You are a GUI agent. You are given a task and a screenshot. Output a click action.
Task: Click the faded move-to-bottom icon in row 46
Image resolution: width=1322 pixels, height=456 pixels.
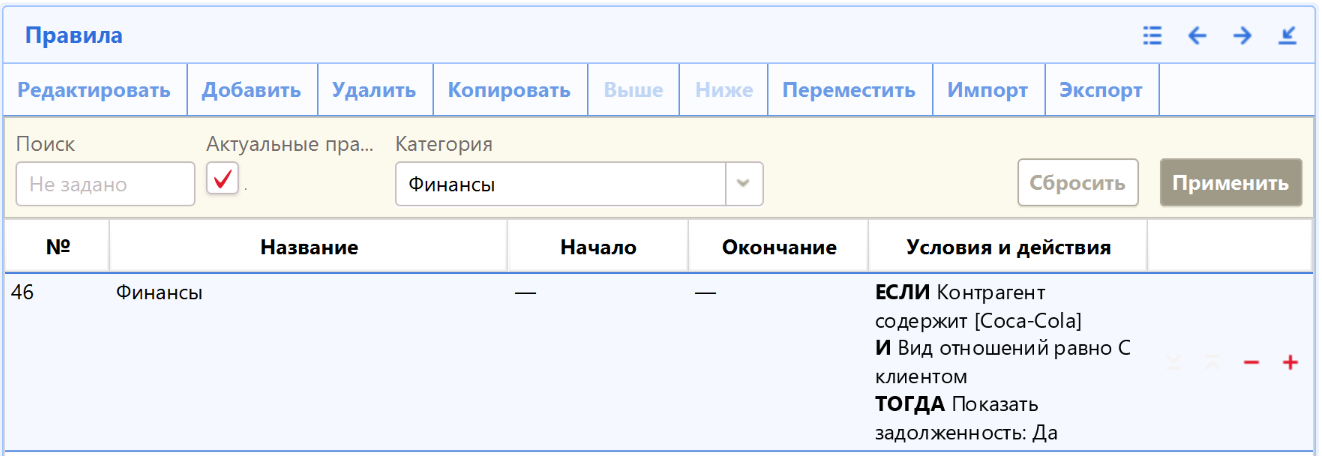(x=1174, y=363)
